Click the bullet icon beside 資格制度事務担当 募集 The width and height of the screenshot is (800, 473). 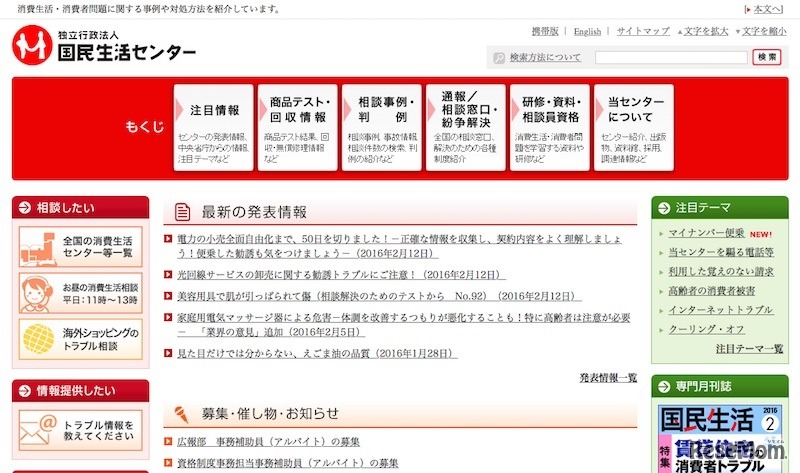pyautogui.click(x=168, y=463)
